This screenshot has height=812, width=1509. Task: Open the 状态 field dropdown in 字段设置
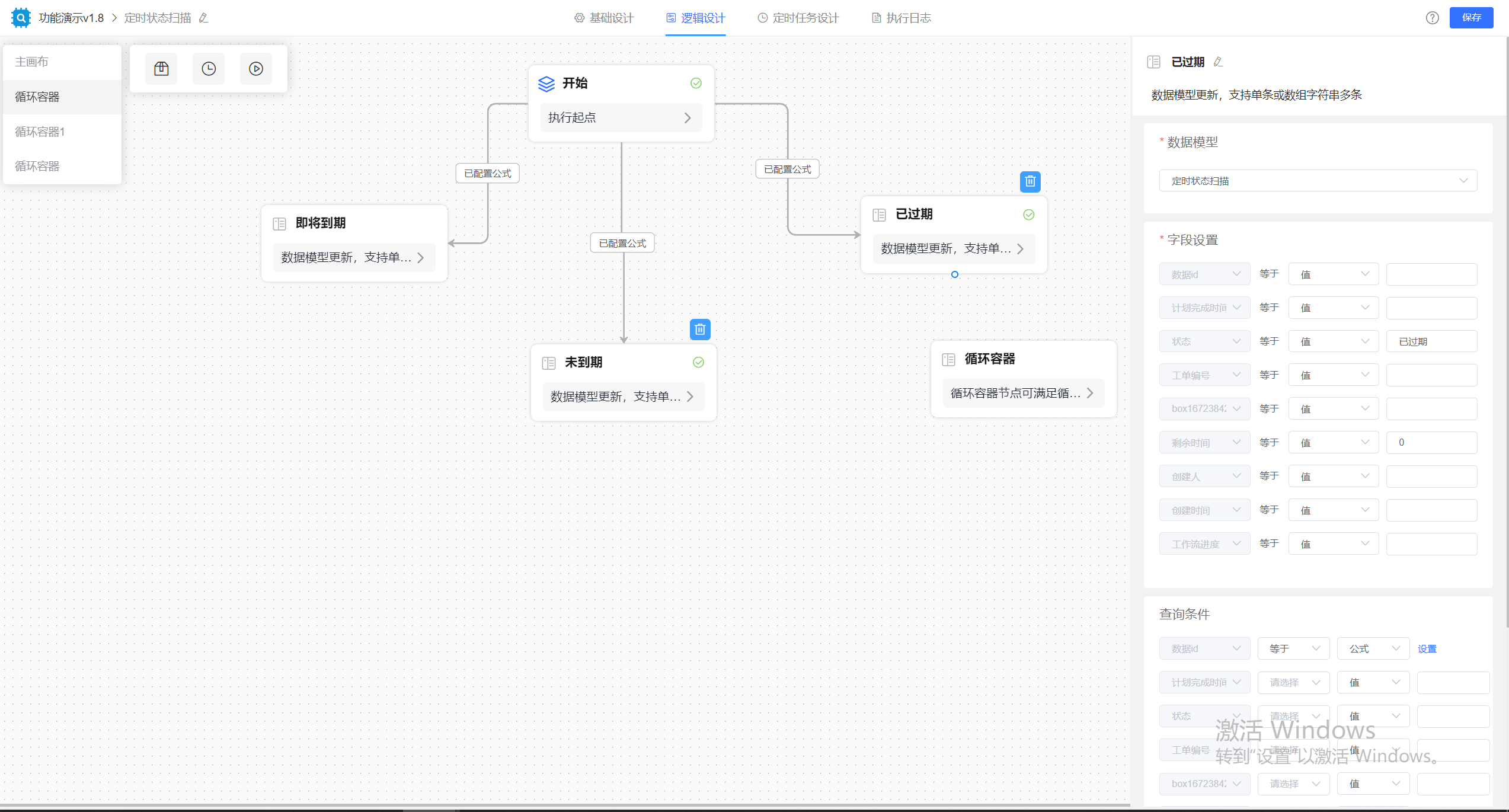click(1204, 341)
